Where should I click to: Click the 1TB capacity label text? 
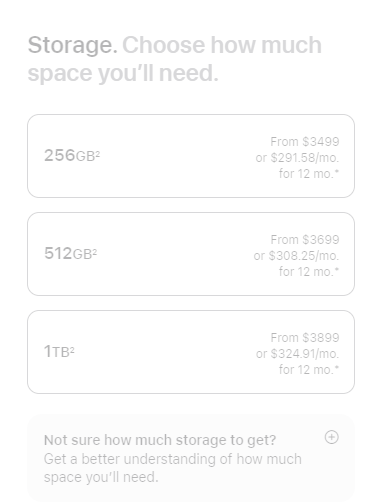click(x=59, y=351)
